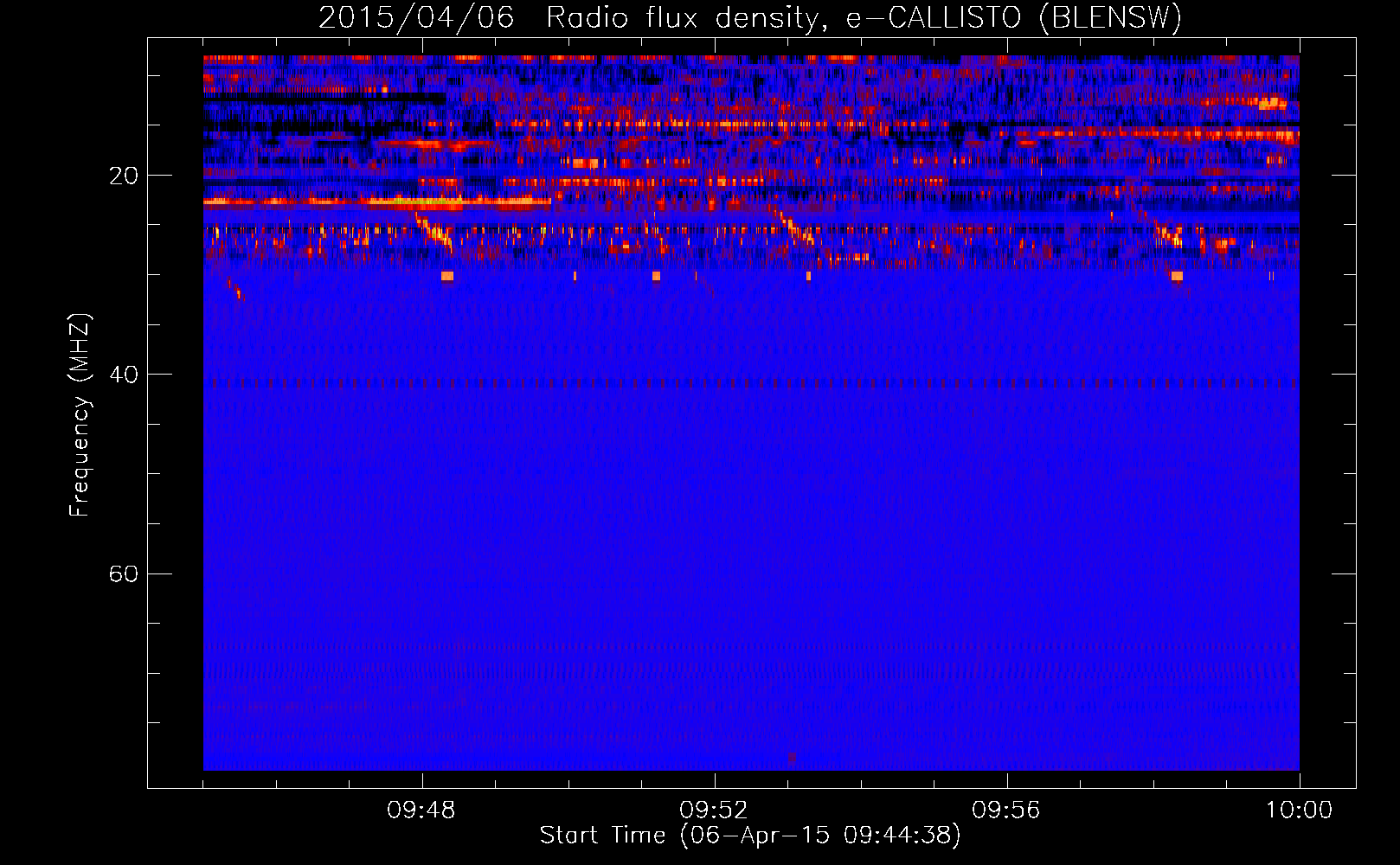Click the 09:48 time tick label

[421, 811]
